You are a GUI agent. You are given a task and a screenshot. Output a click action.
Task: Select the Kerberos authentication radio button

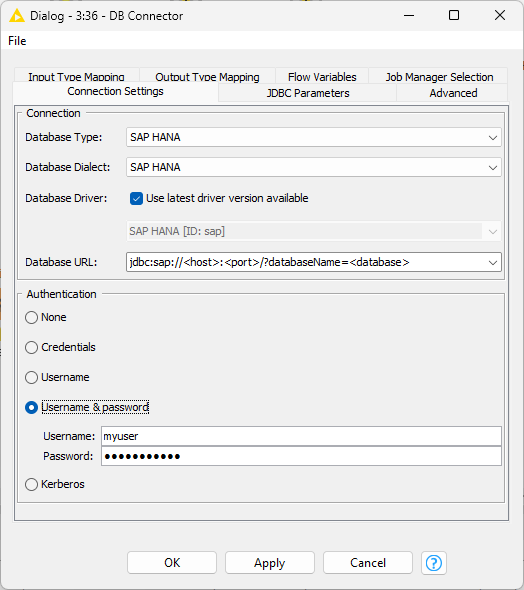click(32, 484)
